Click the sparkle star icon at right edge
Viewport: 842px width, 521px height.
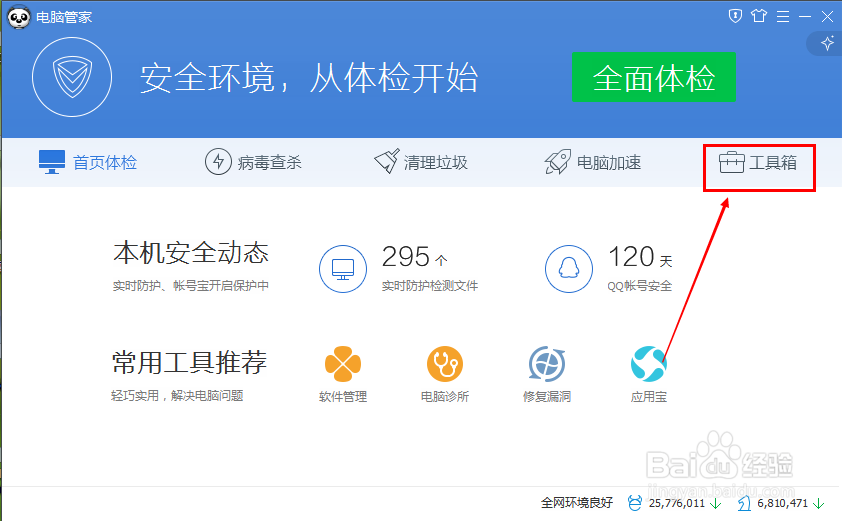tap(827, 43)
